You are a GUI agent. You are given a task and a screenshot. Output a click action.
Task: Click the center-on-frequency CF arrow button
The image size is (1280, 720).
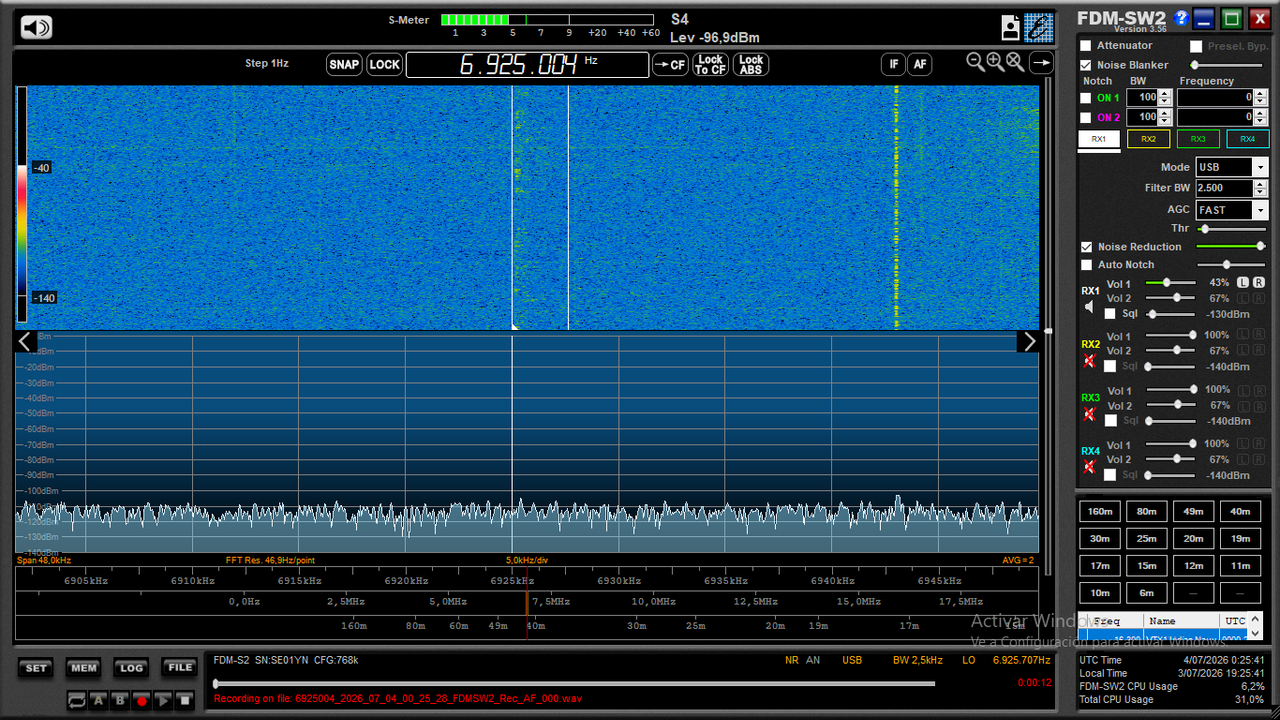670,65
